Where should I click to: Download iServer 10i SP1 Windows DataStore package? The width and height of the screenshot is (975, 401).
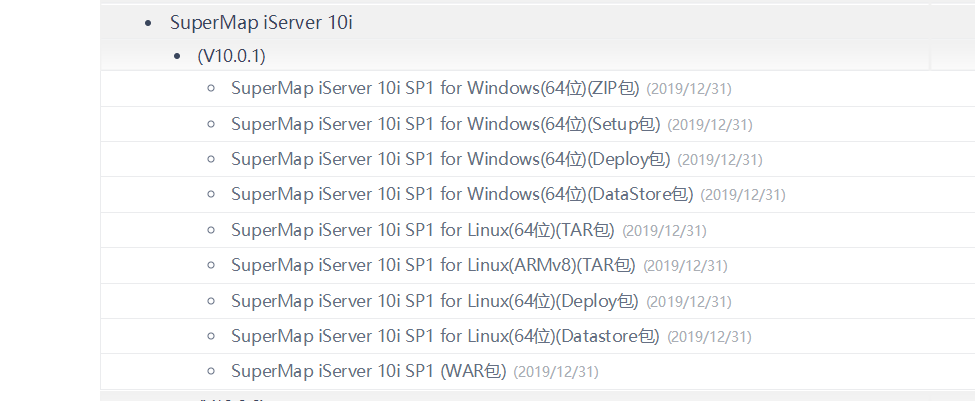point(462,195)
